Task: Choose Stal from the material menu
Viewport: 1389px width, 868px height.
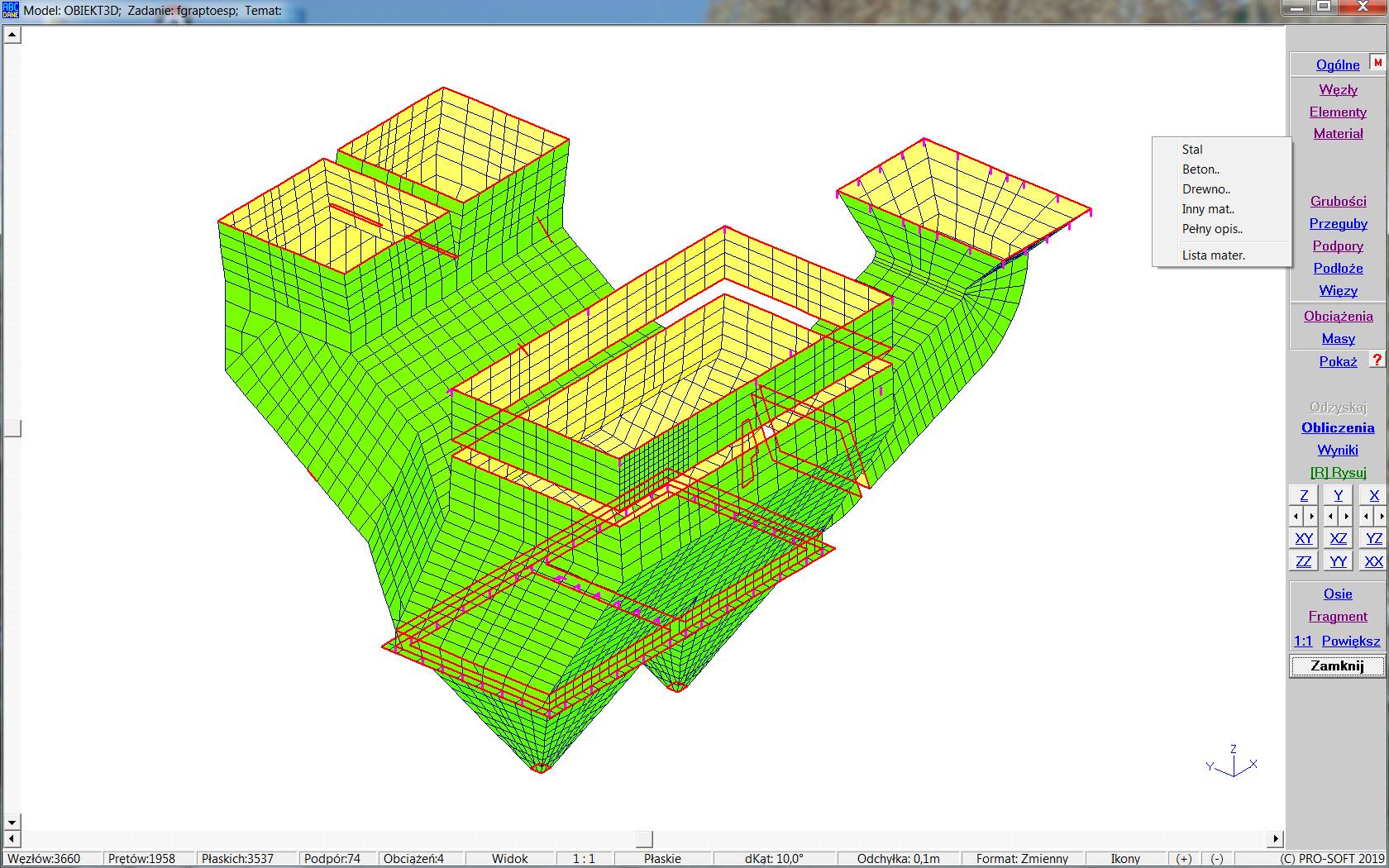Action: click(1192, 150)
